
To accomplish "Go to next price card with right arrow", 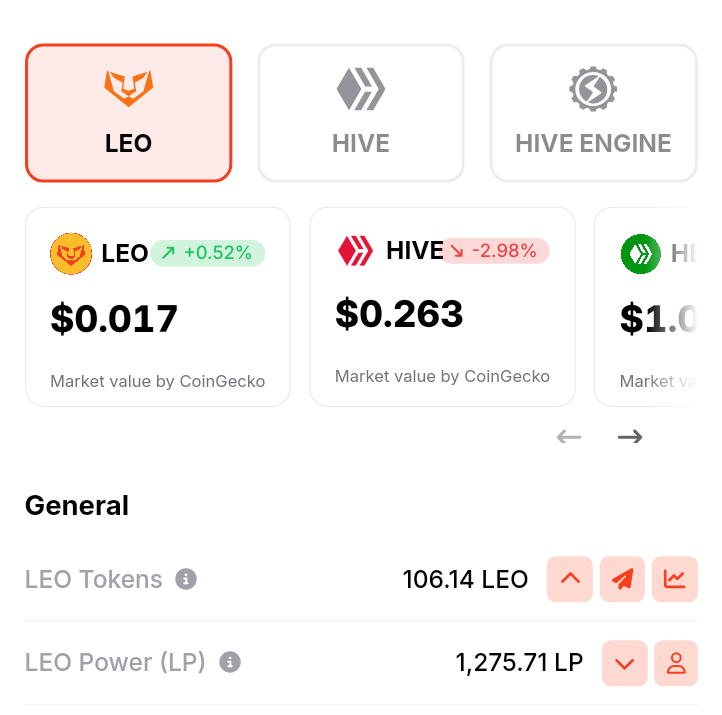I will (x=630, y=436).
